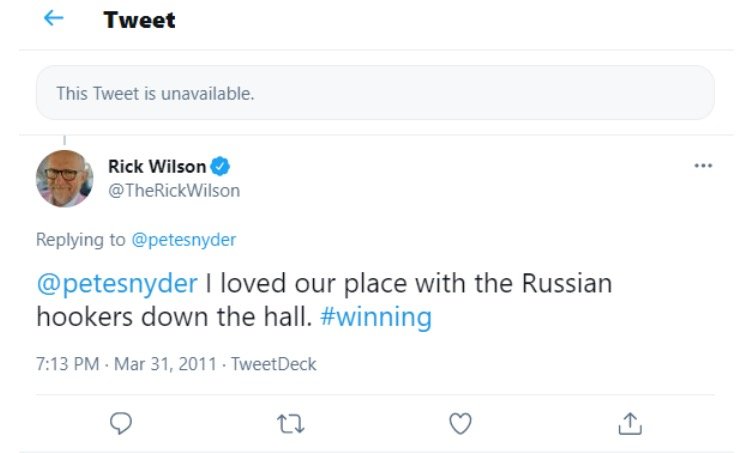Click the share upload icon
The image size is (750, 453).
[x=629, y=424]
